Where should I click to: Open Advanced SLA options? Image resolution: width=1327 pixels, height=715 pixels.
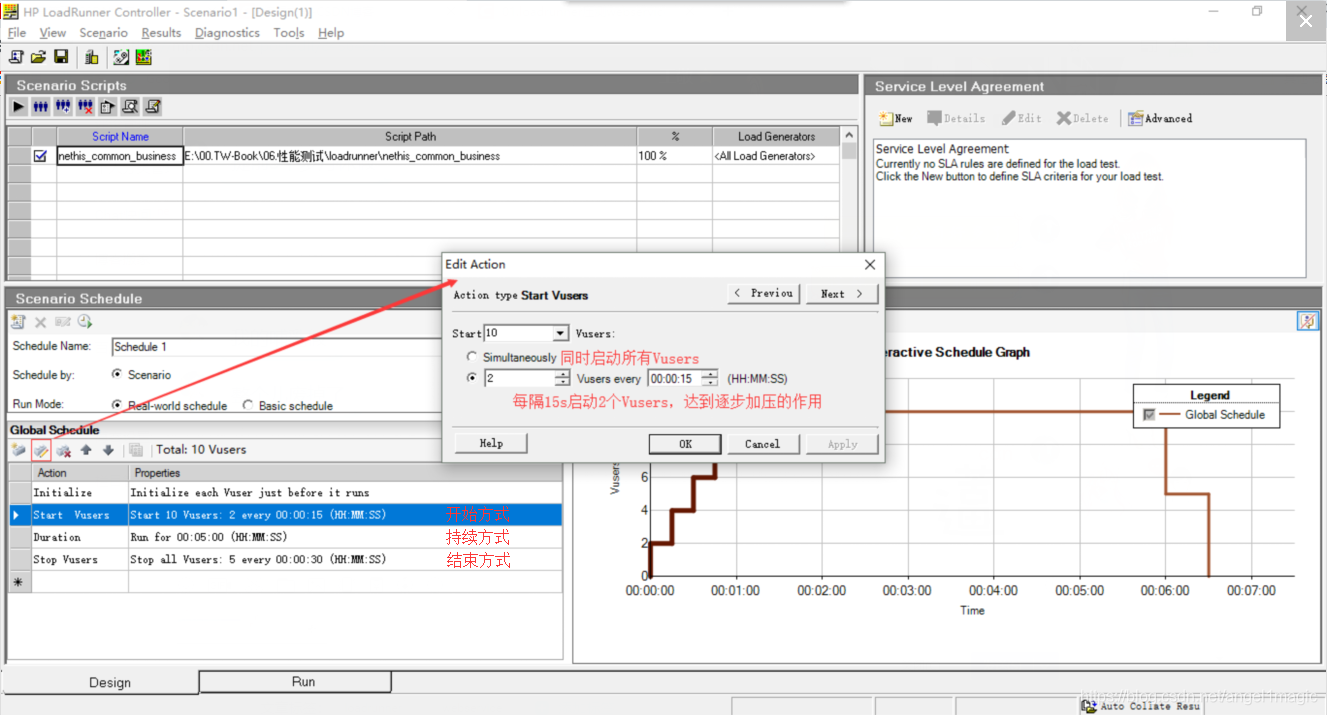[x=1160, y=118]
